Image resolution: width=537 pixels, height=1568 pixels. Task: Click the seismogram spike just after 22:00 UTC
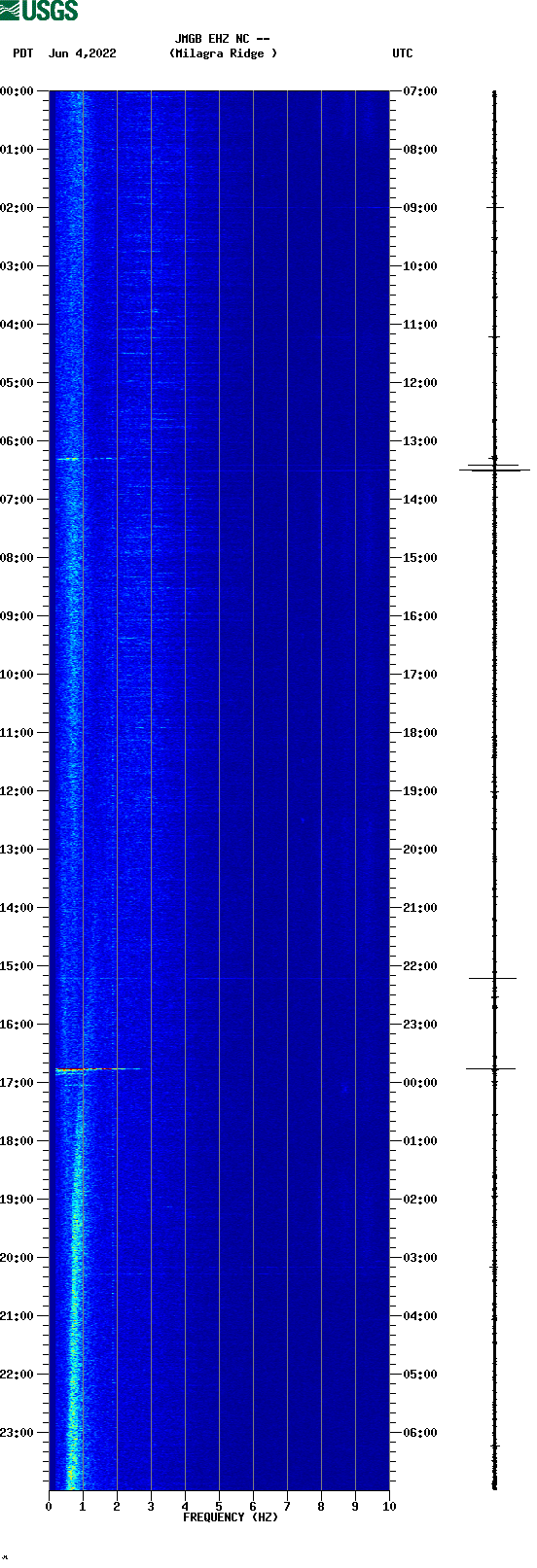pos(492,978)
